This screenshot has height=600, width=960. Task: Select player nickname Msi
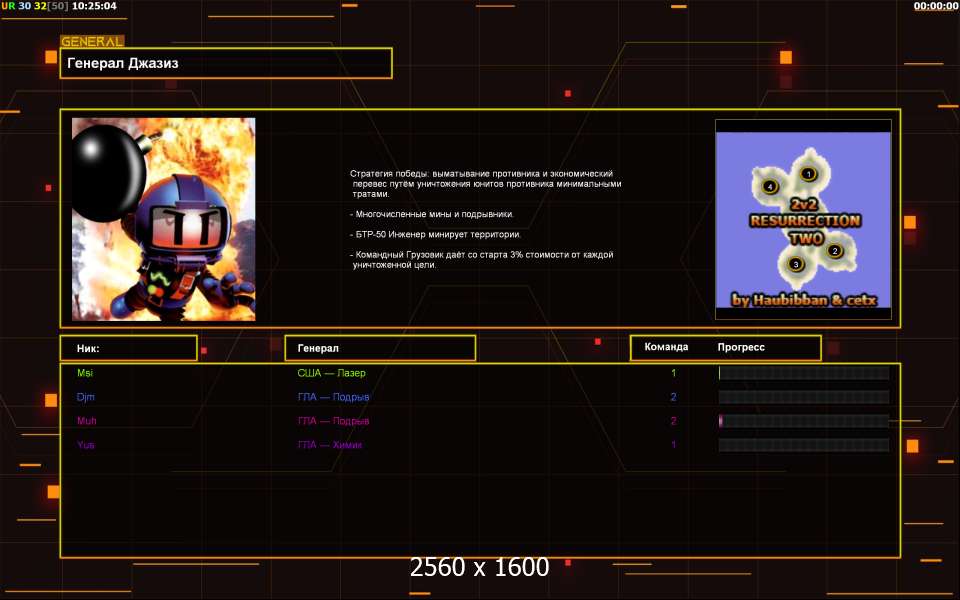[x=85, y=373]
